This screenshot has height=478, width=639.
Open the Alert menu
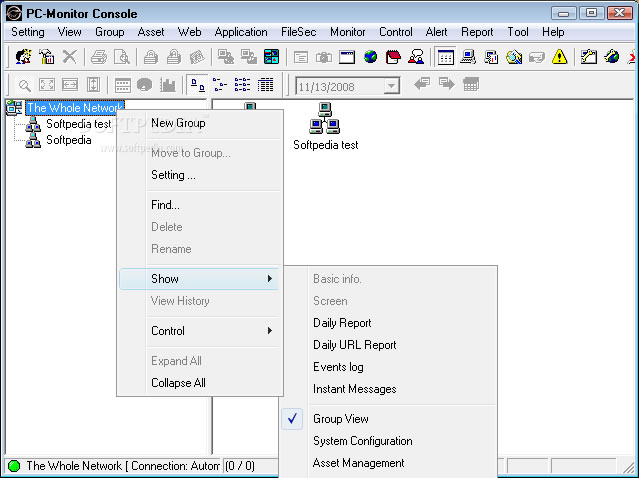pyautogui.click(x=436, y=32)
